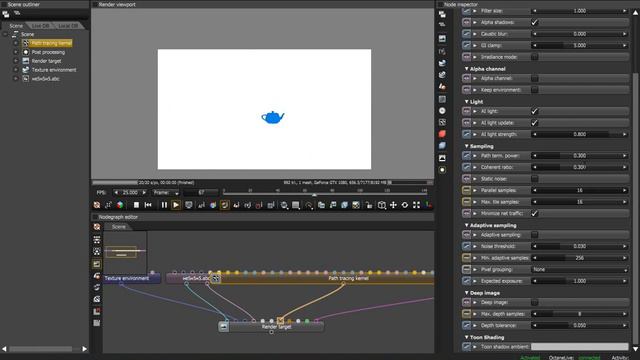Switch to the Live DB tab
This screenshot has height=360, width=640.
pos(40,26)
